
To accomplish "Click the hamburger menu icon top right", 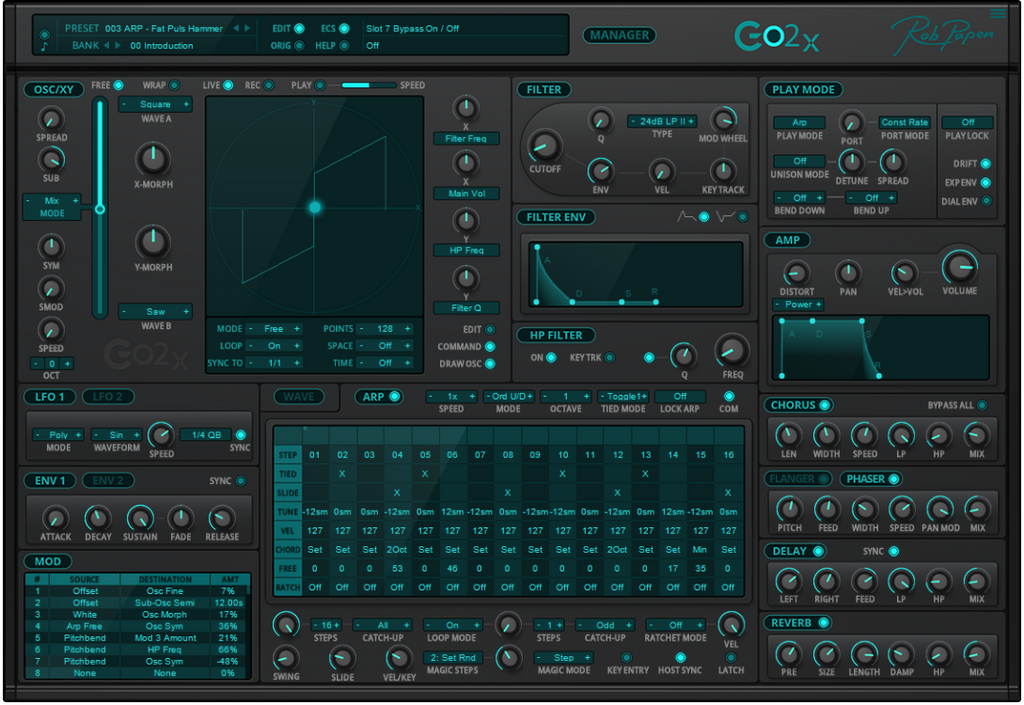I will pyautogui.click(x=998, y=14).
